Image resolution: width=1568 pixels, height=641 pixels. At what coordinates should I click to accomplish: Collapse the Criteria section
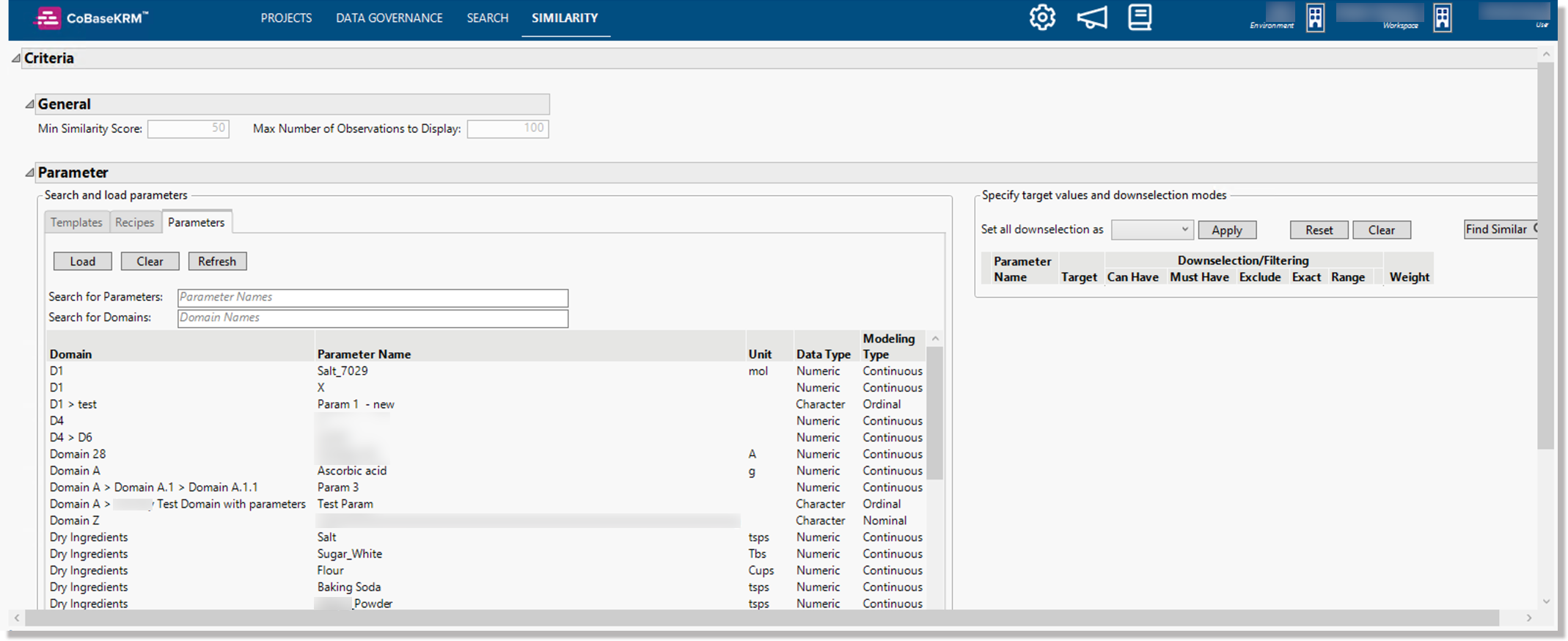(x=16, y=58)
